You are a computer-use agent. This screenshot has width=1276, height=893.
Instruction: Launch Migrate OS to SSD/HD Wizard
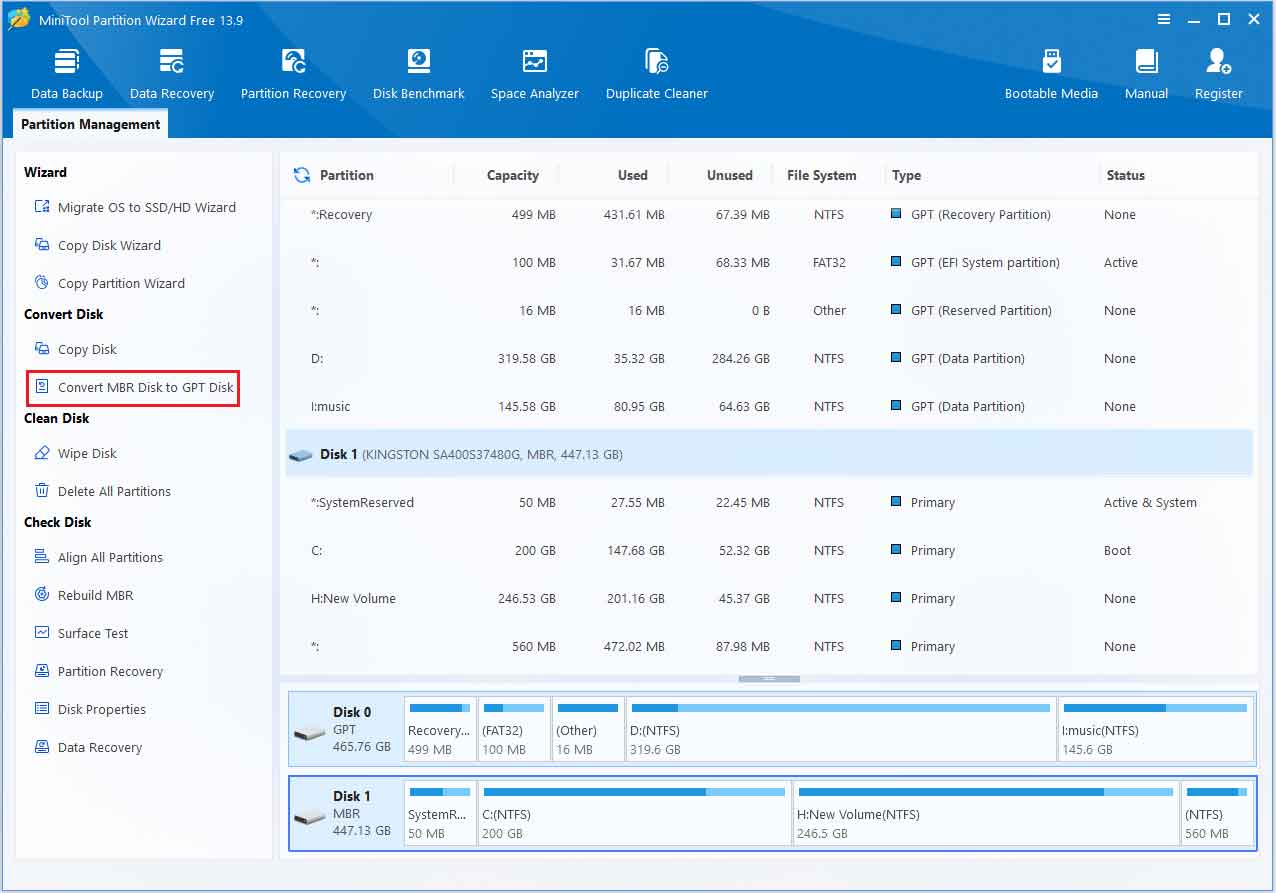[135, 207]
